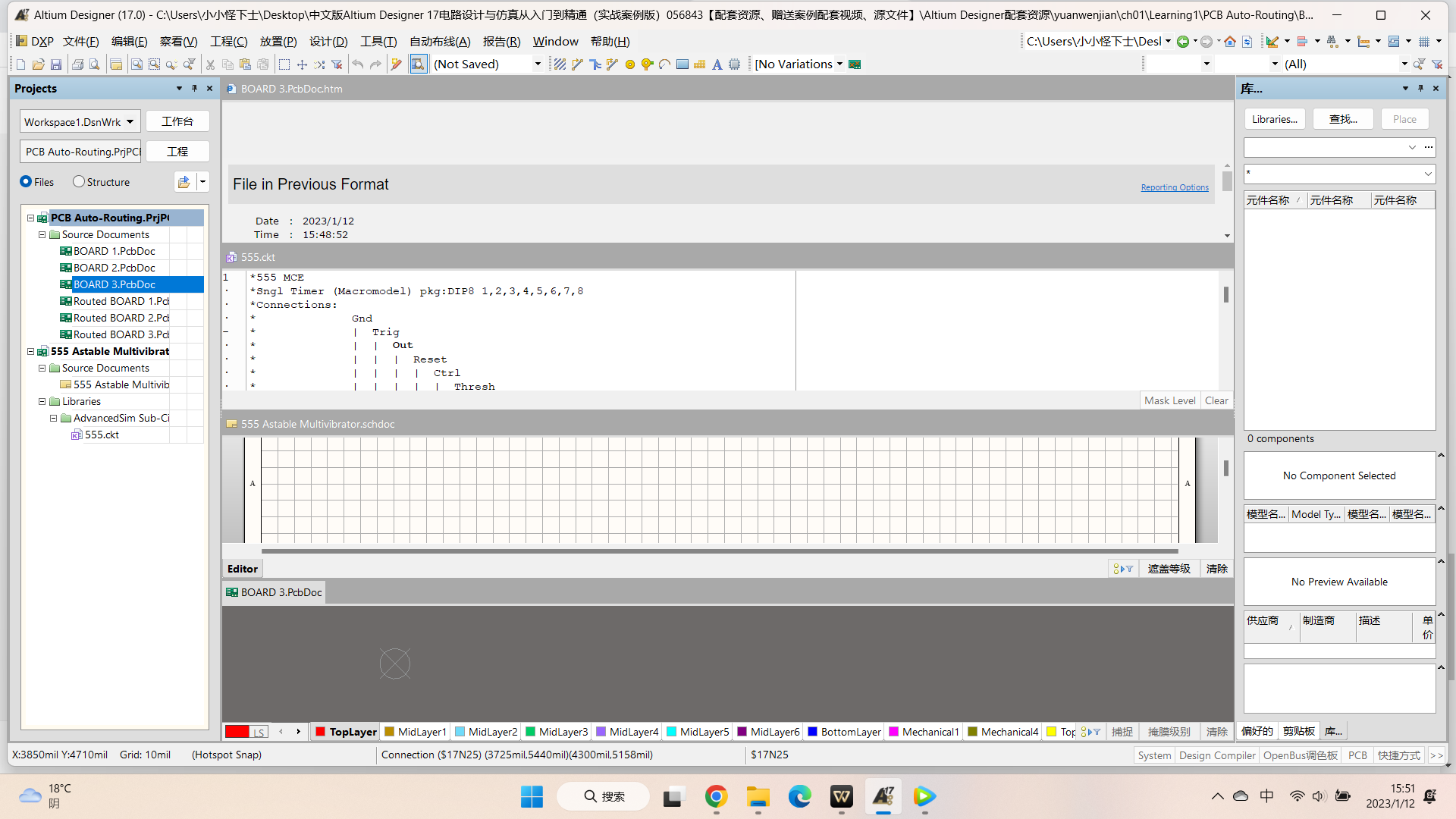
Task: Collapse the PCB Auto-Routing project tree
Action: pyautogui.click(x=30, y=218)
